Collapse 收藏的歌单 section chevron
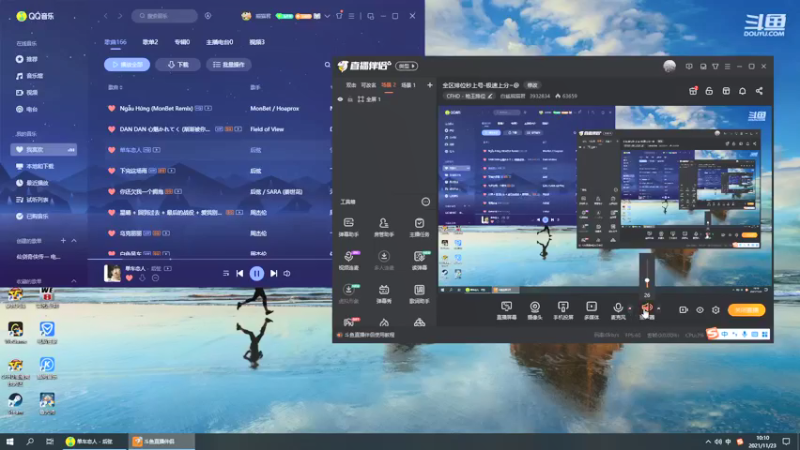The height and width of the screenshot is (450, 800). [74, 281]
